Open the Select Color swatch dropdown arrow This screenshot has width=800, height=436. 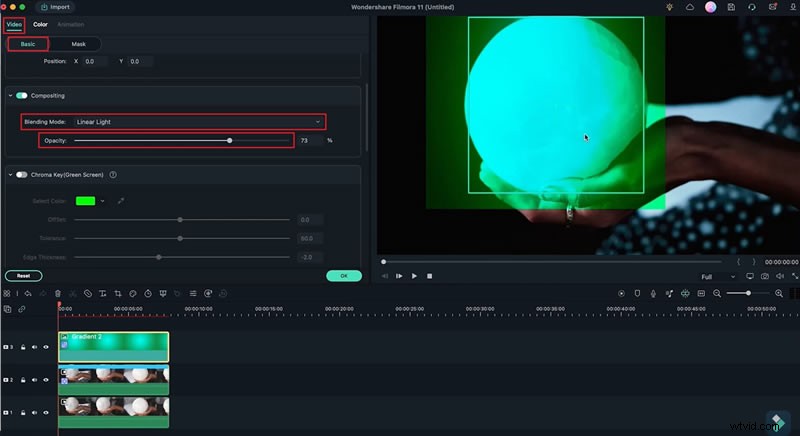point(103,201)
